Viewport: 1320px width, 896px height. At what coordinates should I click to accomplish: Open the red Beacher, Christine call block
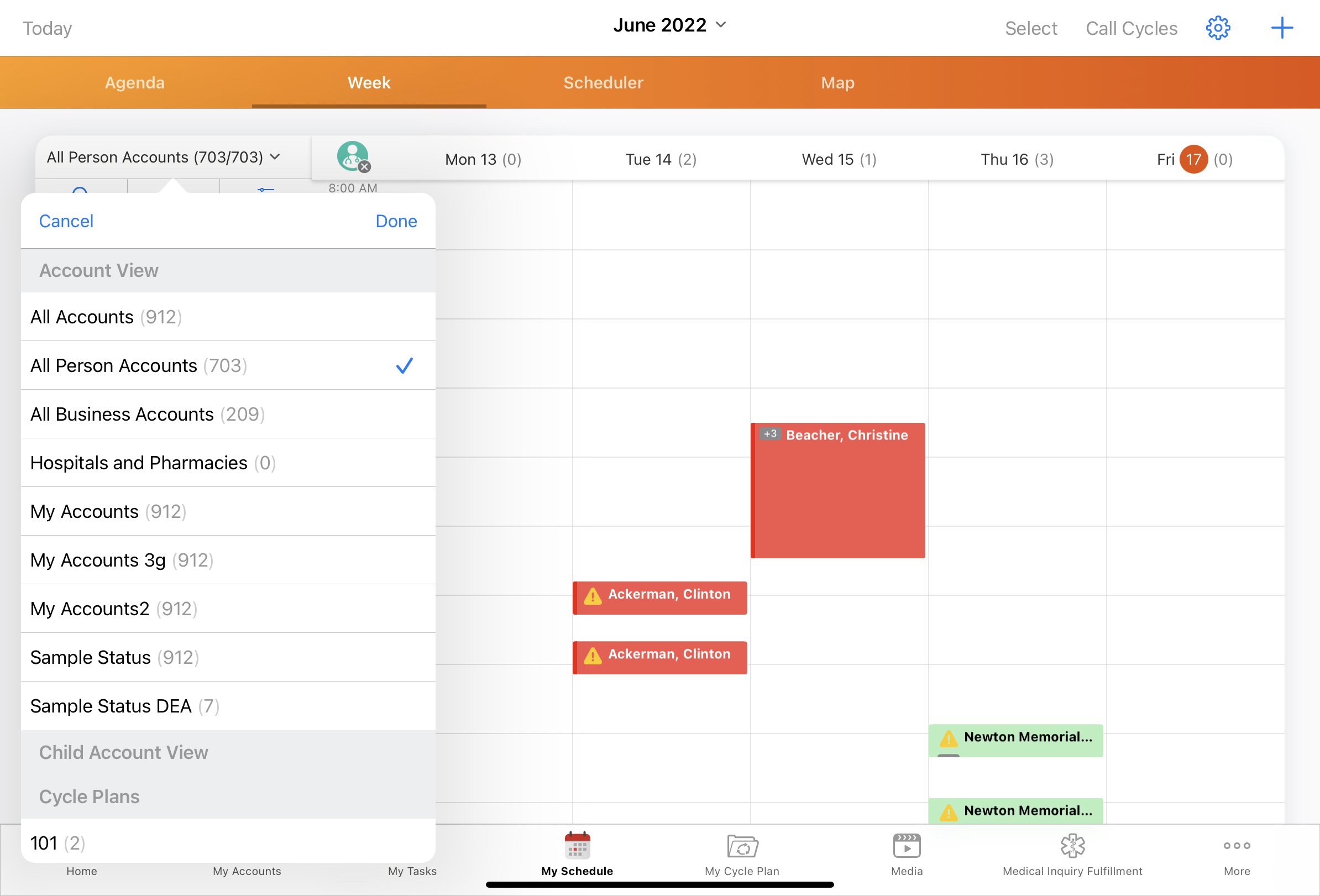[838, 491]
